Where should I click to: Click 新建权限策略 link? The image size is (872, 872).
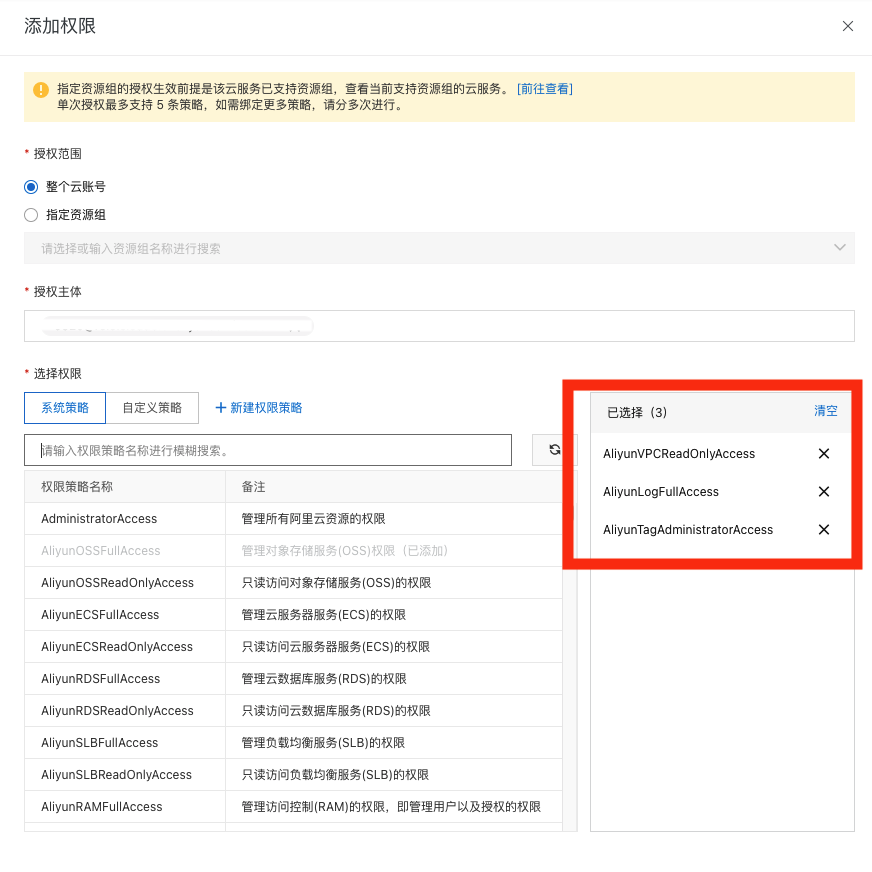[x=266, y=408]
